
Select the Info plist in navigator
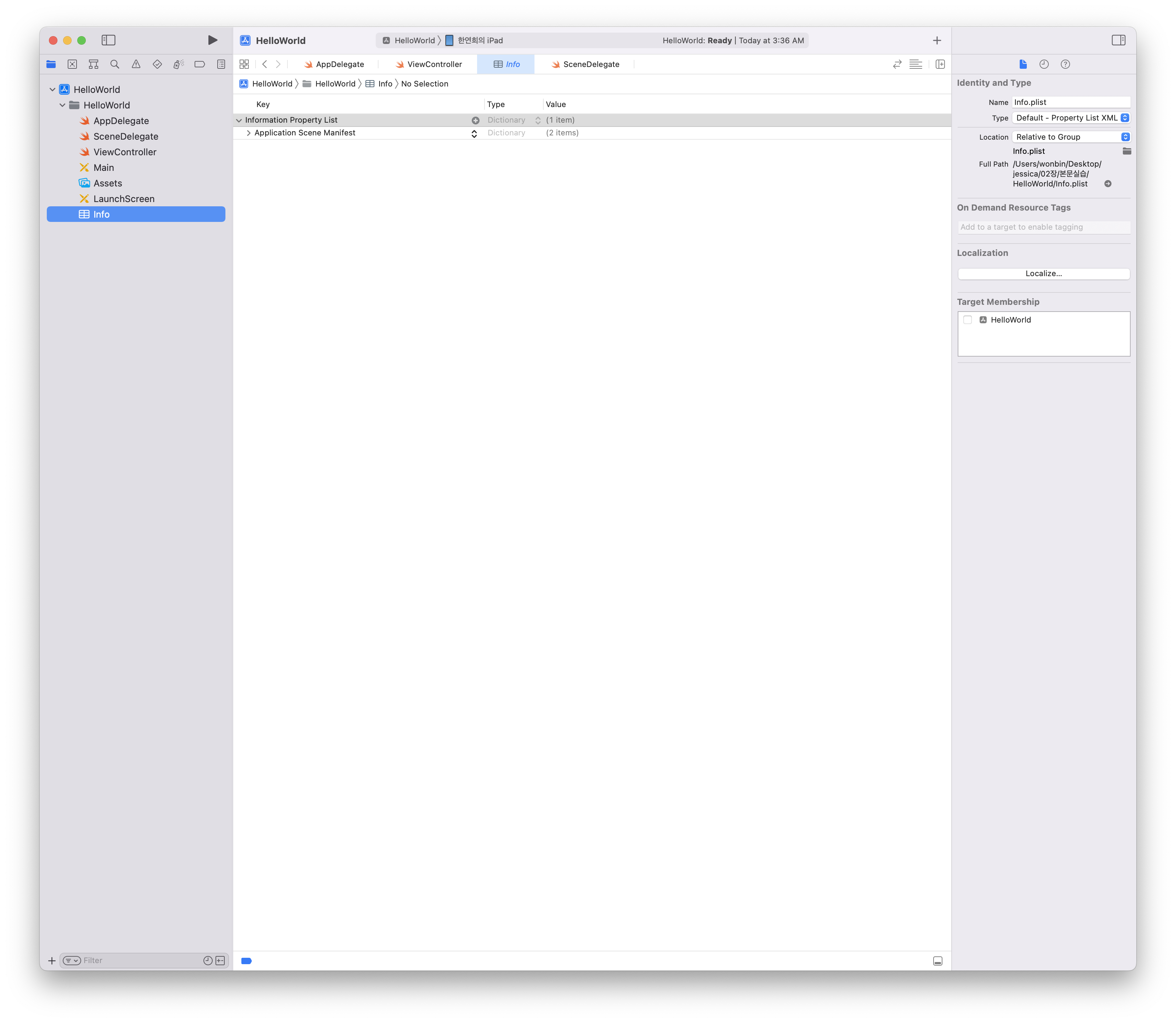point(136,214)
